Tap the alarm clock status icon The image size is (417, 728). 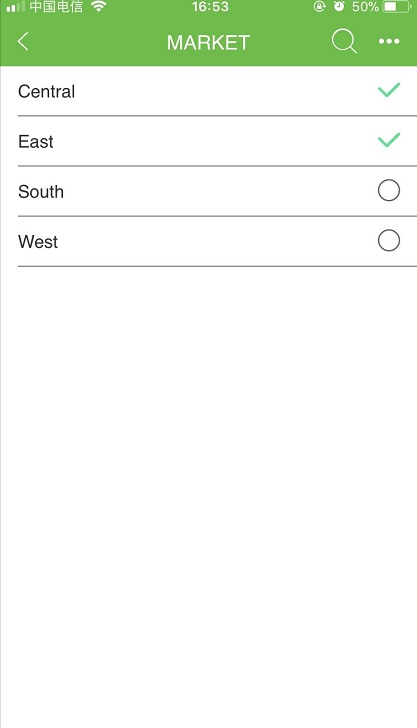click(339, 6)
